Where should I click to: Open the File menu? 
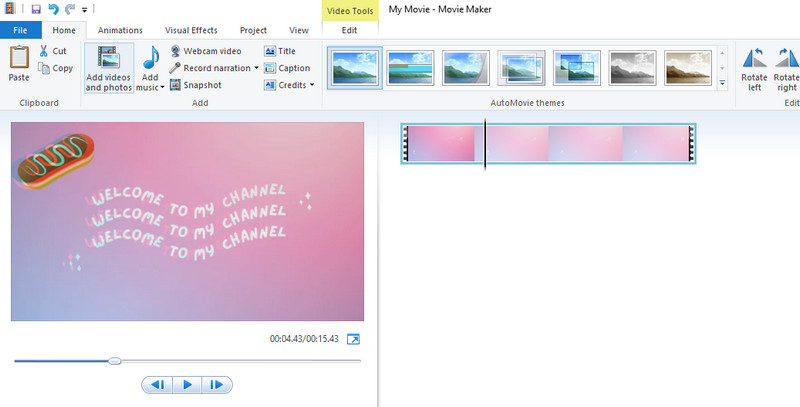click(x=20, y=30)
